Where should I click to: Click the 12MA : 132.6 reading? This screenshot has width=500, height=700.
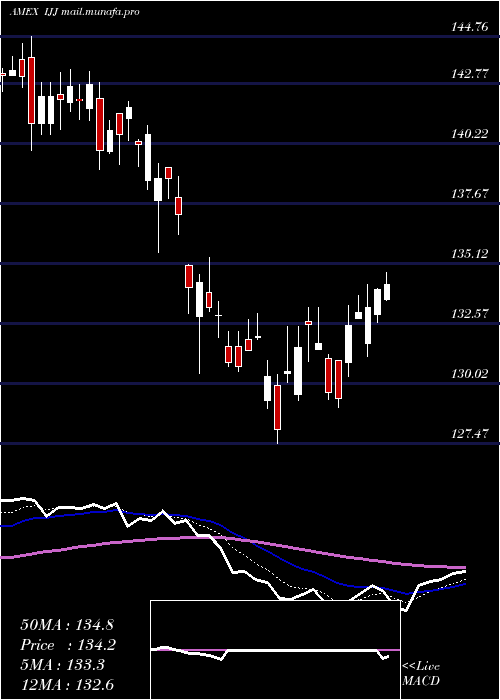tap(68, 684)
